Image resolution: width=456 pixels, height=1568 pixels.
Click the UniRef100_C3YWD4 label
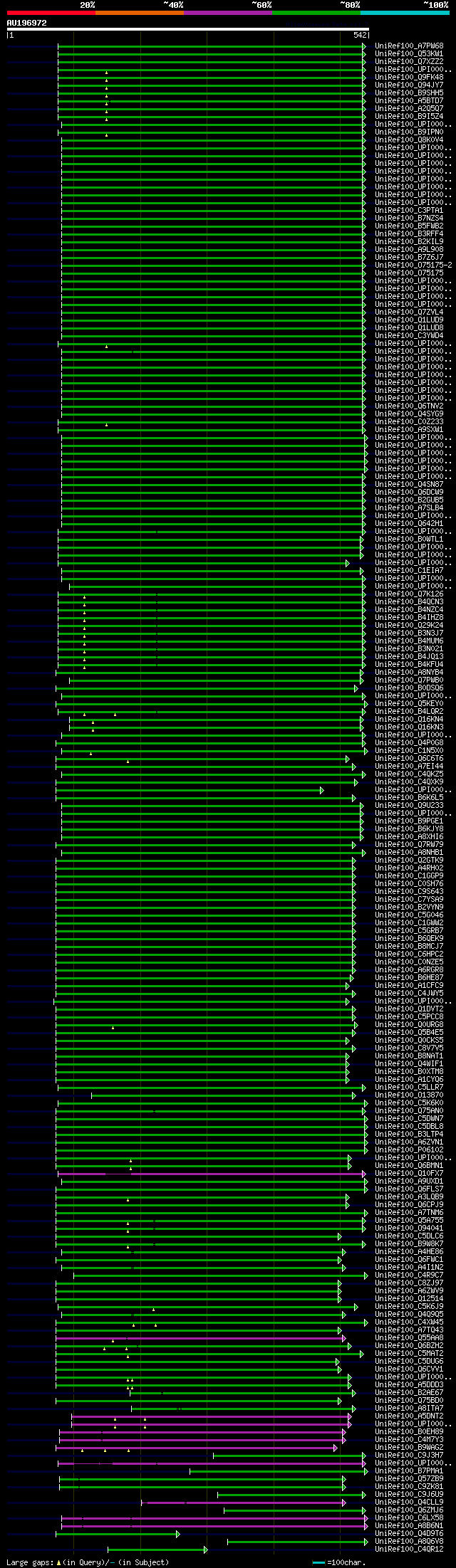coord(409,335)
